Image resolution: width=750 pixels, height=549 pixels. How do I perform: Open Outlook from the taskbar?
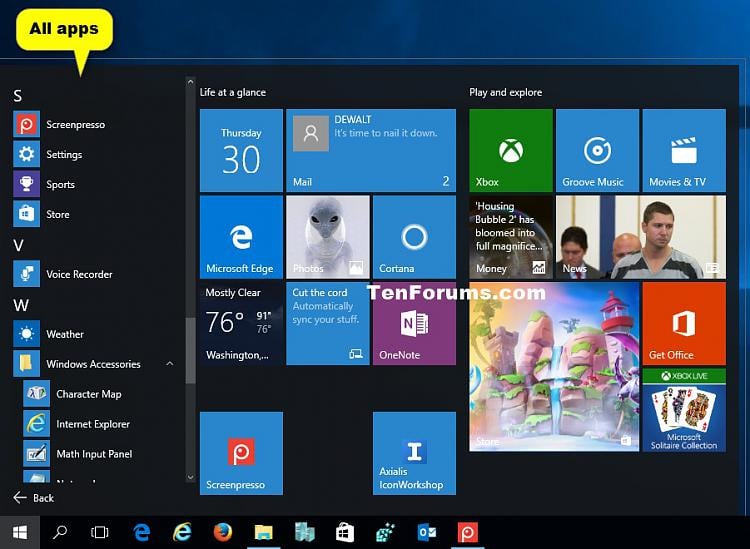point(427,532)
